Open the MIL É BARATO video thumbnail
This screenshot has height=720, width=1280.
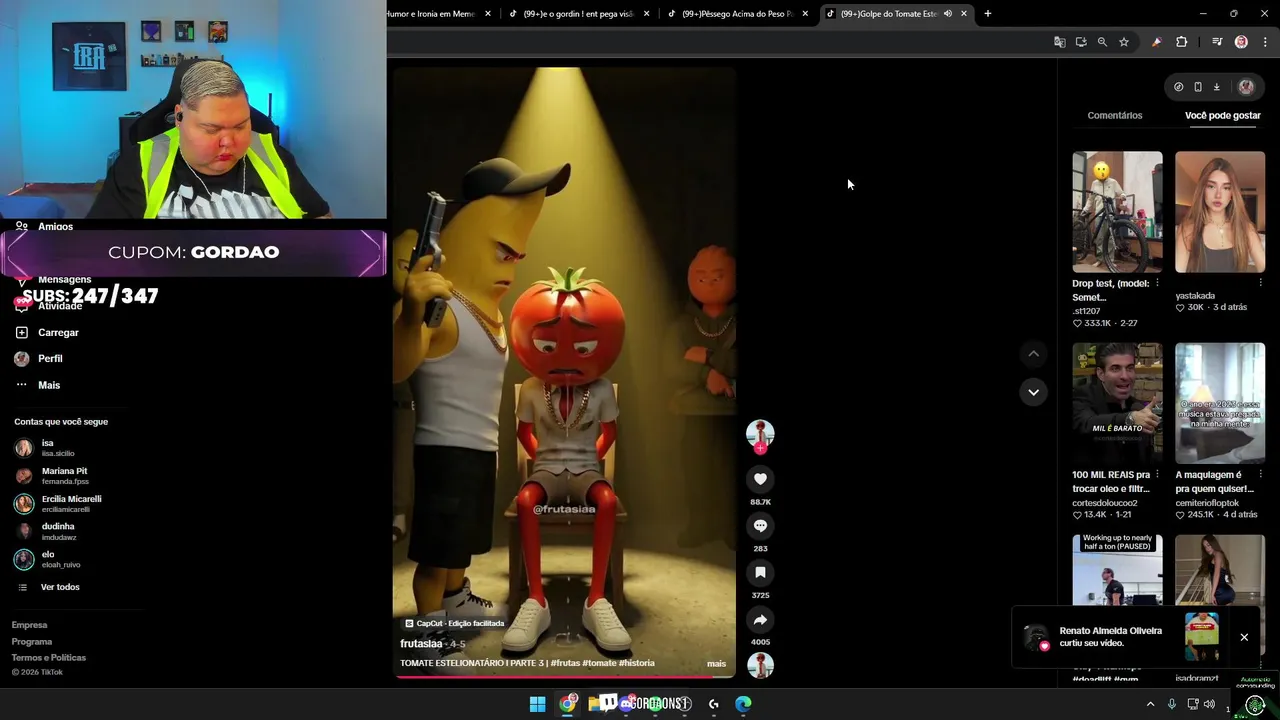coord(1117,403)
